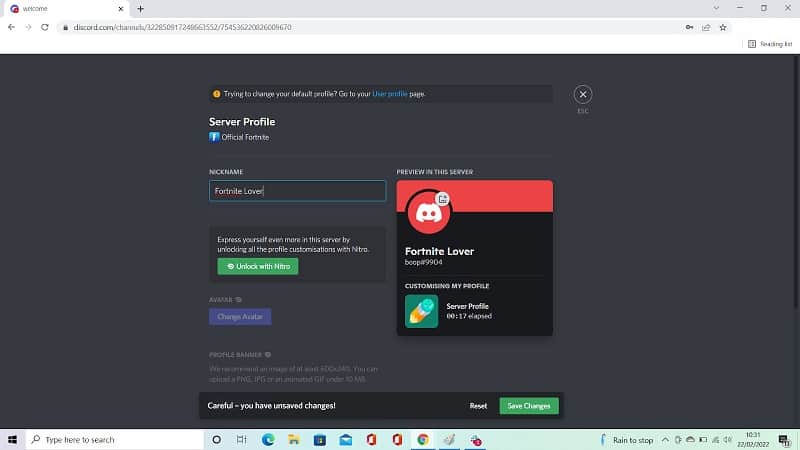Click the page vertical scrollbar
This screenshot has width=800, height=450.
point(796,181)
